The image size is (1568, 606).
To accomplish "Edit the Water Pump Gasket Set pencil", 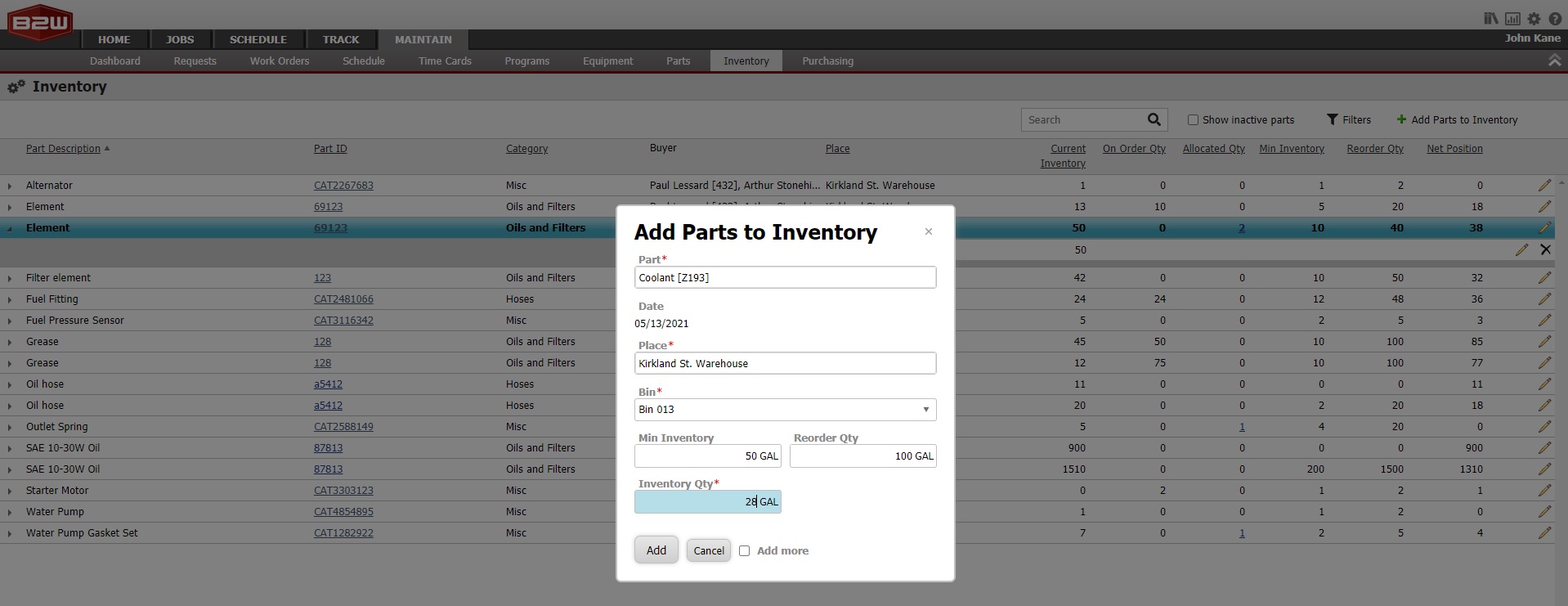I will (1544, 533).
